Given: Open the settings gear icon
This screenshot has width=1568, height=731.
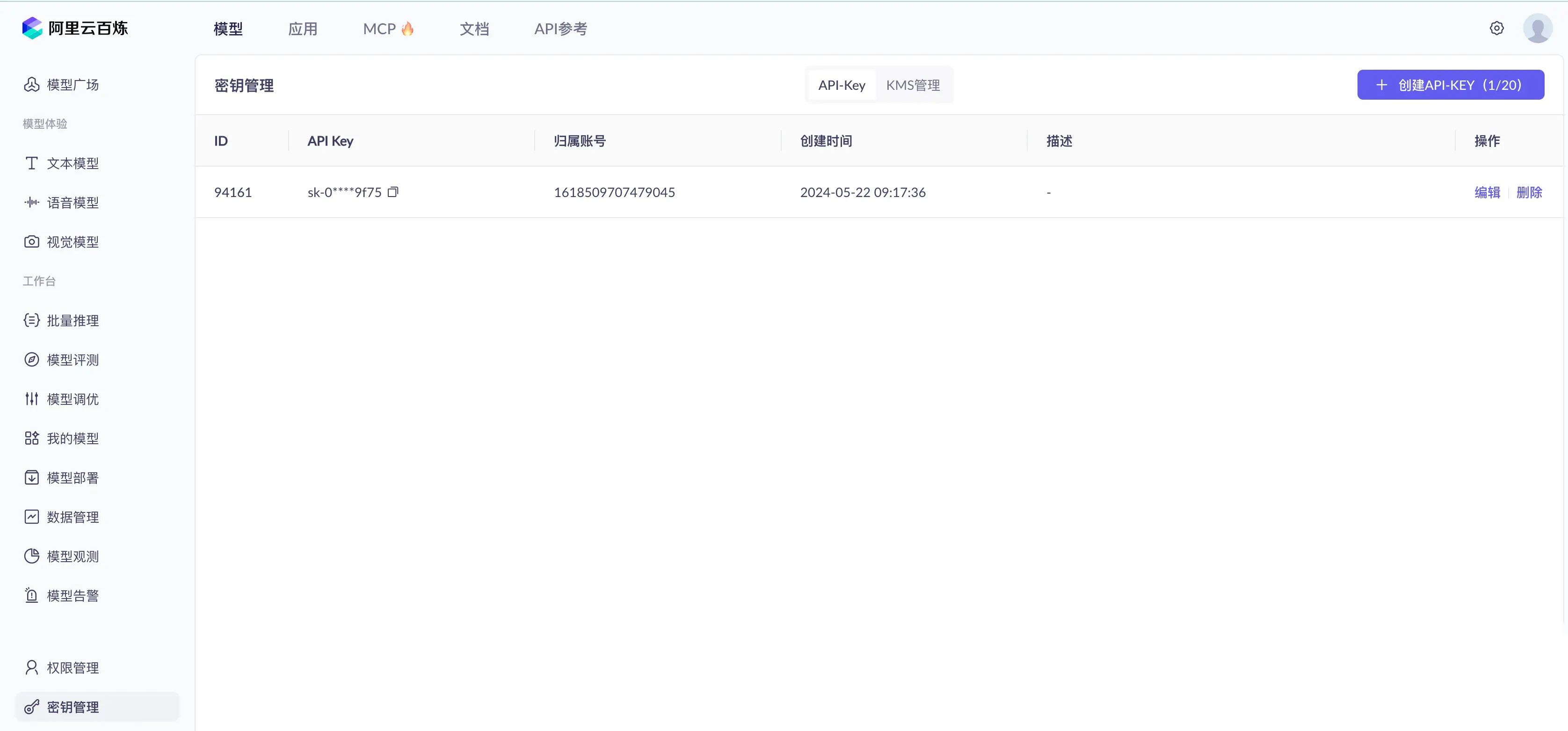Looking at the screenshot, I should (x=1496, y=29).
